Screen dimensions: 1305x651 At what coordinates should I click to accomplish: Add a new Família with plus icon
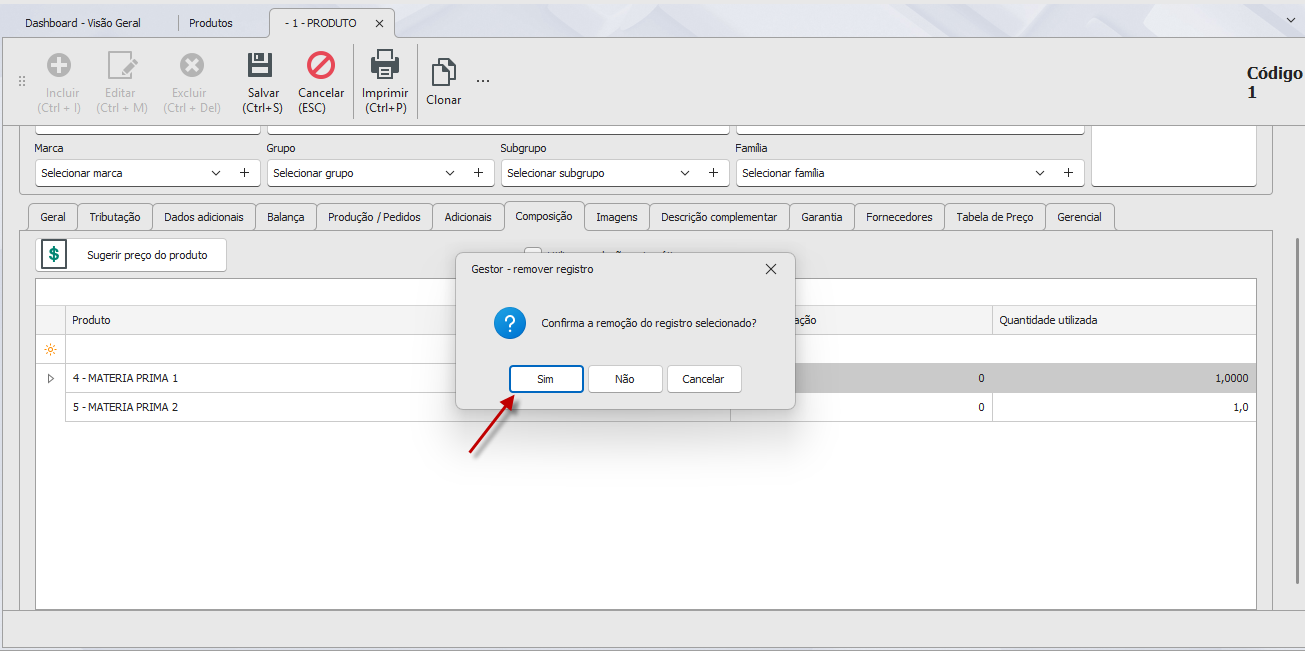tap(1068, 173)
